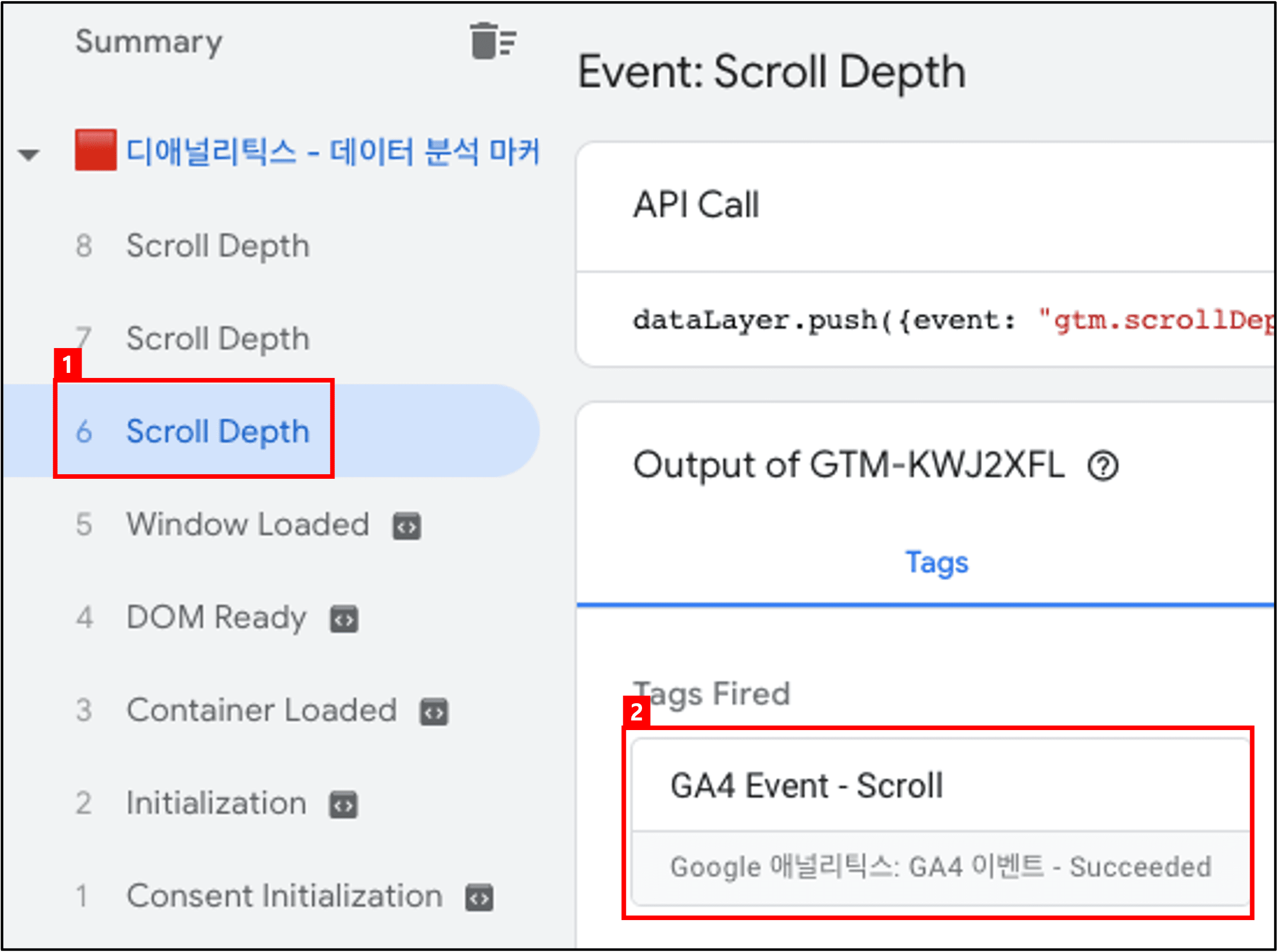1277x952 pixels.
Task: Switch to the Tags tab
Action: pos(937,562)
